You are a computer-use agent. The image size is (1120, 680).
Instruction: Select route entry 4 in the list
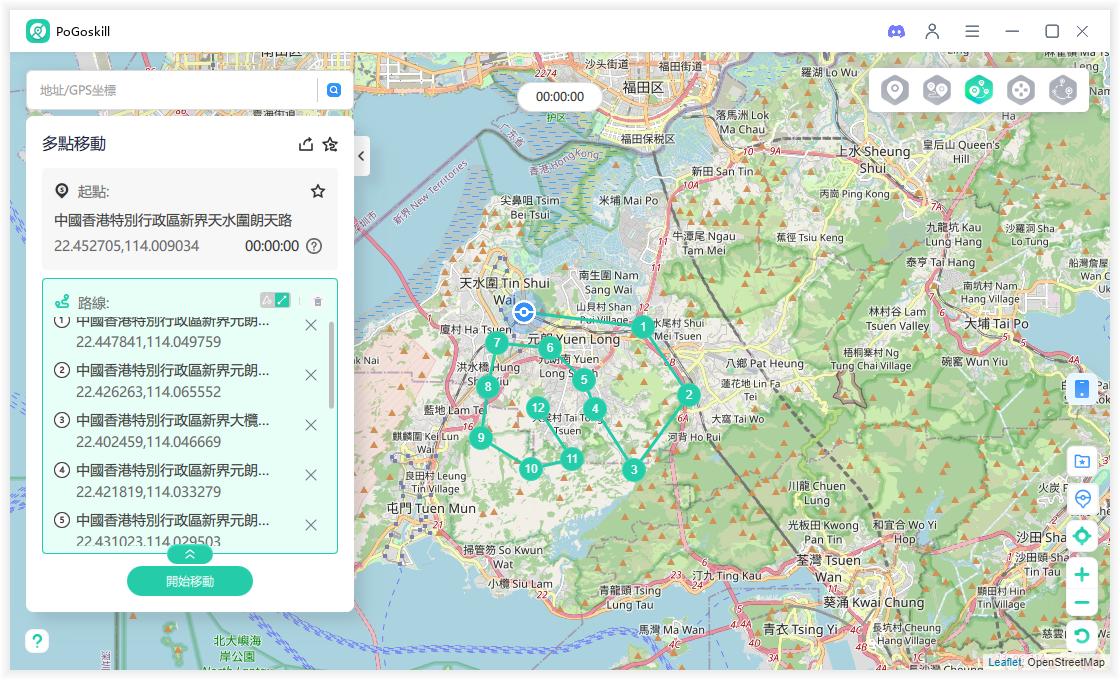pyautogui.click(x=172, y=480)
